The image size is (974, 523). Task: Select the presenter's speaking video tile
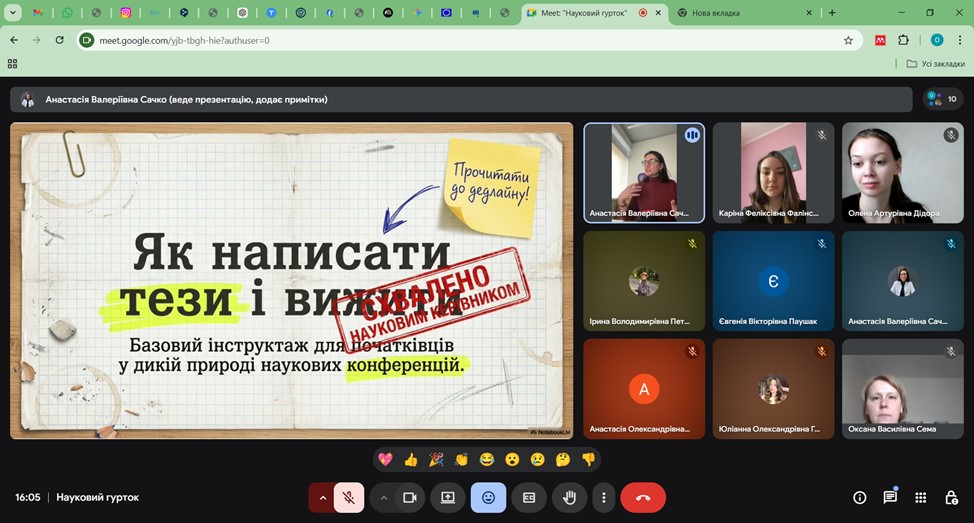(x=644, y=173)
